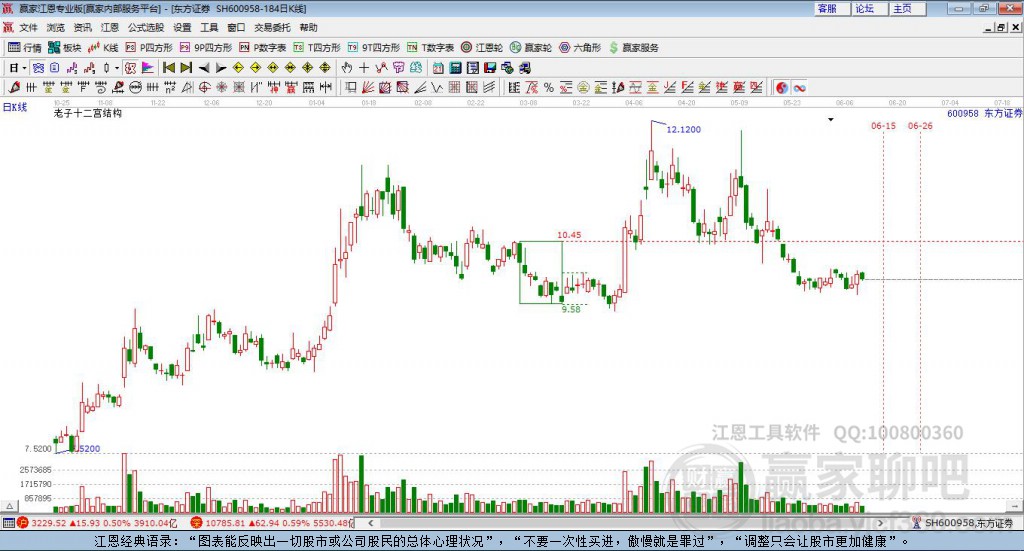
Task: Open the T四方形 tool
Action: pyautogui.click(x=317, y=48)
